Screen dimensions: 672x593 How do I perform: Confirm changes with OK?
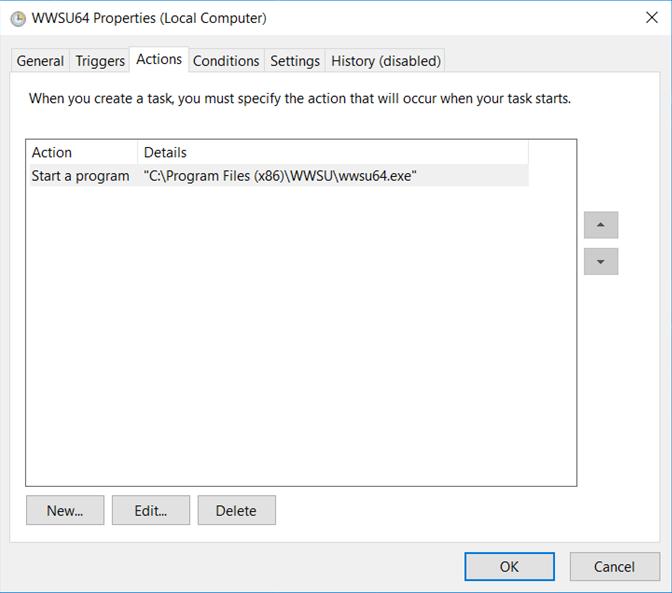tap(509, 566)
